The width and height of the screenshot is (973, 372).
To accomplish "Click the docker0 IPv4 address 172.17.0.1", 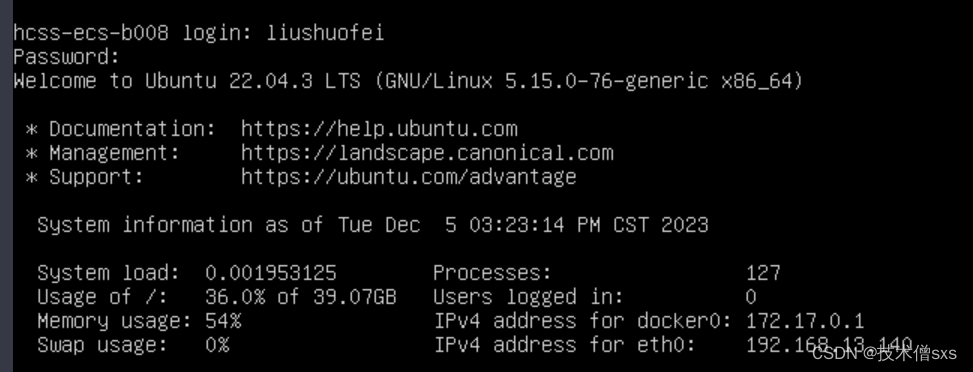I will point(805,322).
